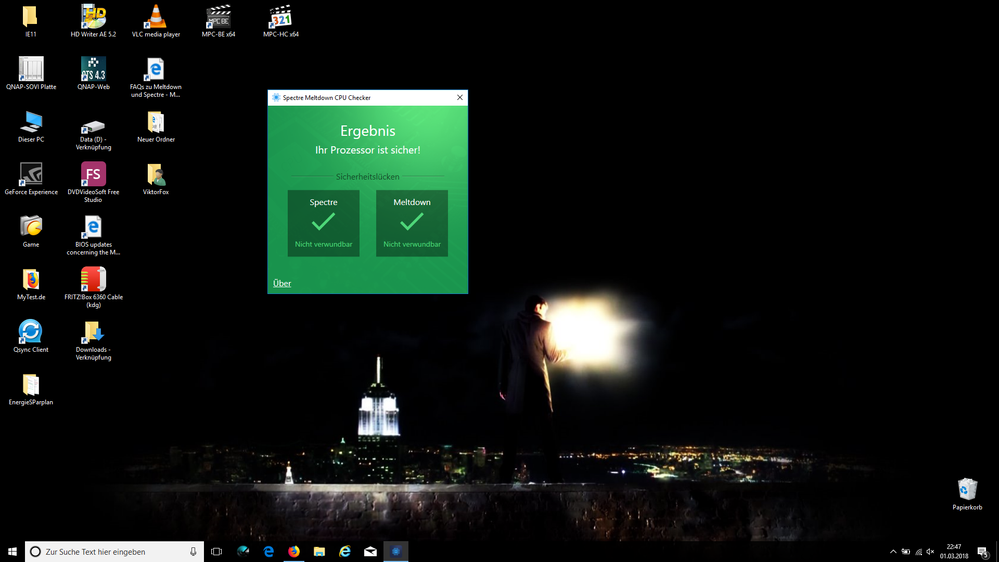Select the EnergieSParplan folder
The height and width of the screenshot is (562, 999).
pos(31,389)
